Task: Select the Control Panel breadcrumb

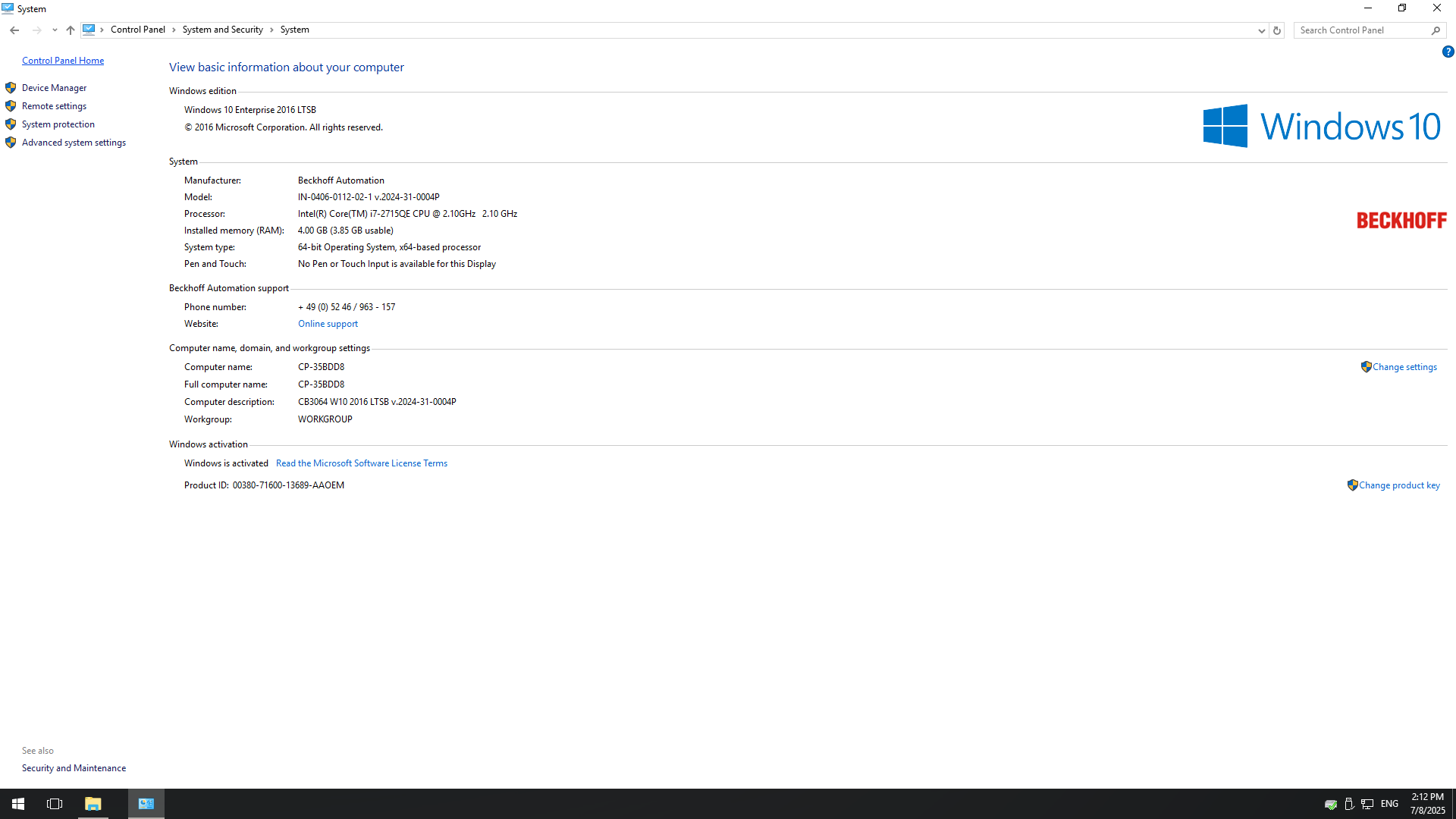Action: coord(137,30)
